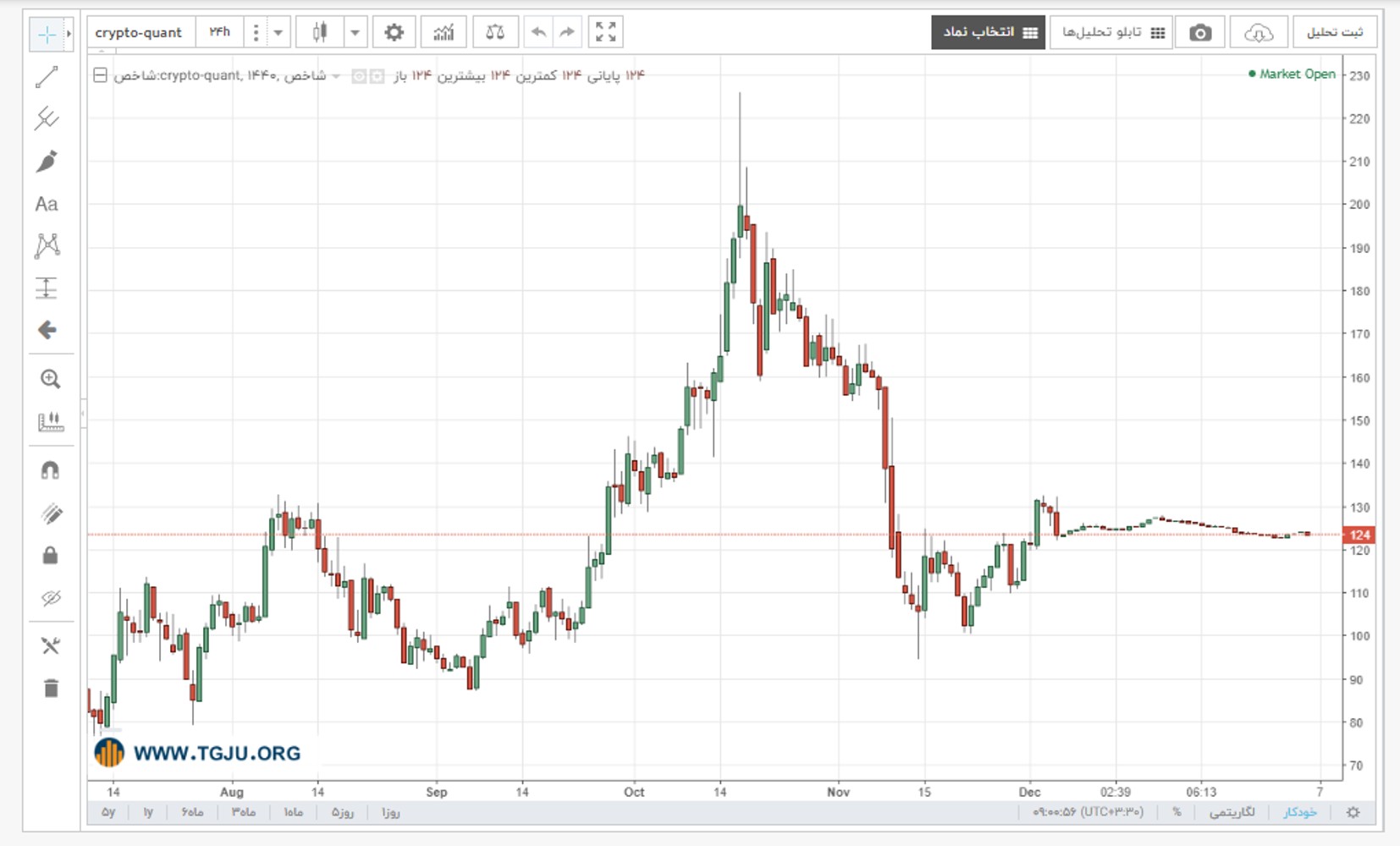Toggle the magnet snap mode
The height and width of the screenshot is (846, 1400).
click(x=50, y=470)
